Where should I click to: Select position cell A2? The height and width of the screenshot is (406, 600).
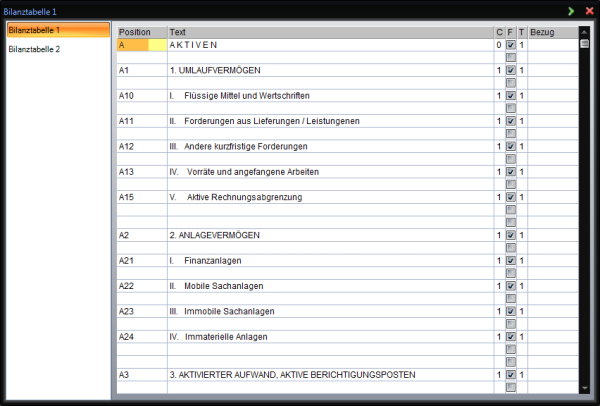pyautogui.click(x=142, y=235)
